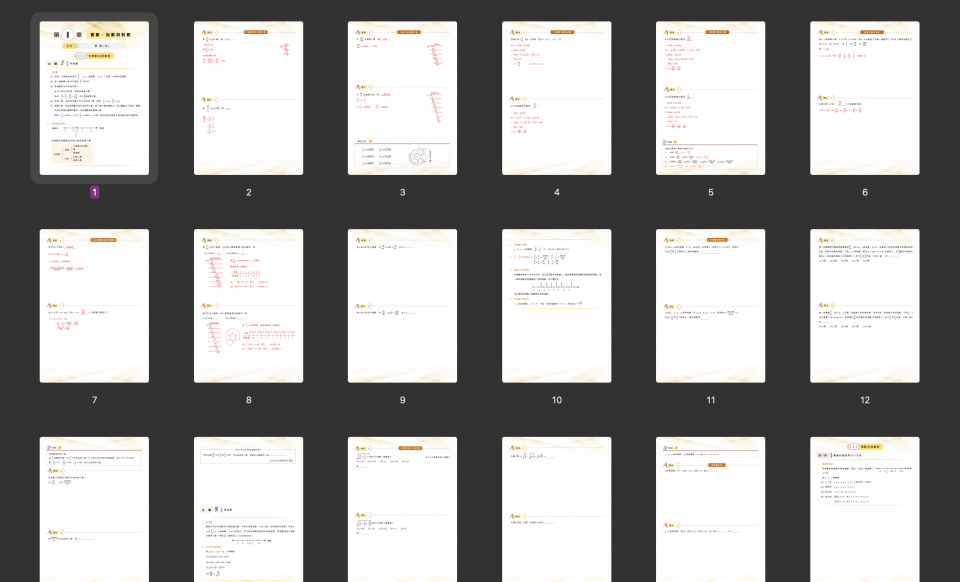Screen dimensions: 960x582
Task: Select the page 6 thumbnail
Action: pyautogui.click(x=864, y=98)
